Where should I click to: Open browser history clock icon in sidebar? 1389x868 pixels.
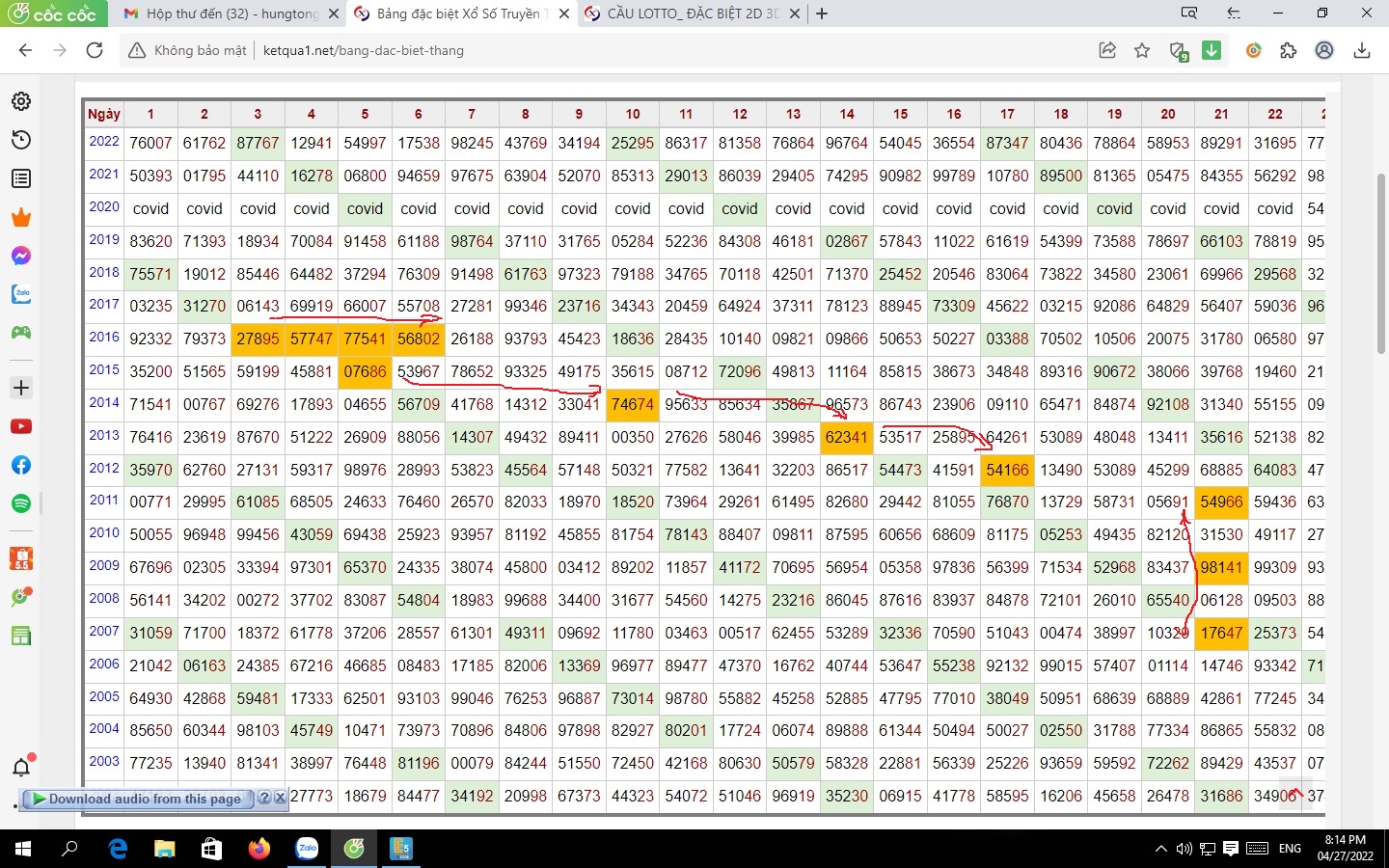pyautogui.click(x=21, y=140)
